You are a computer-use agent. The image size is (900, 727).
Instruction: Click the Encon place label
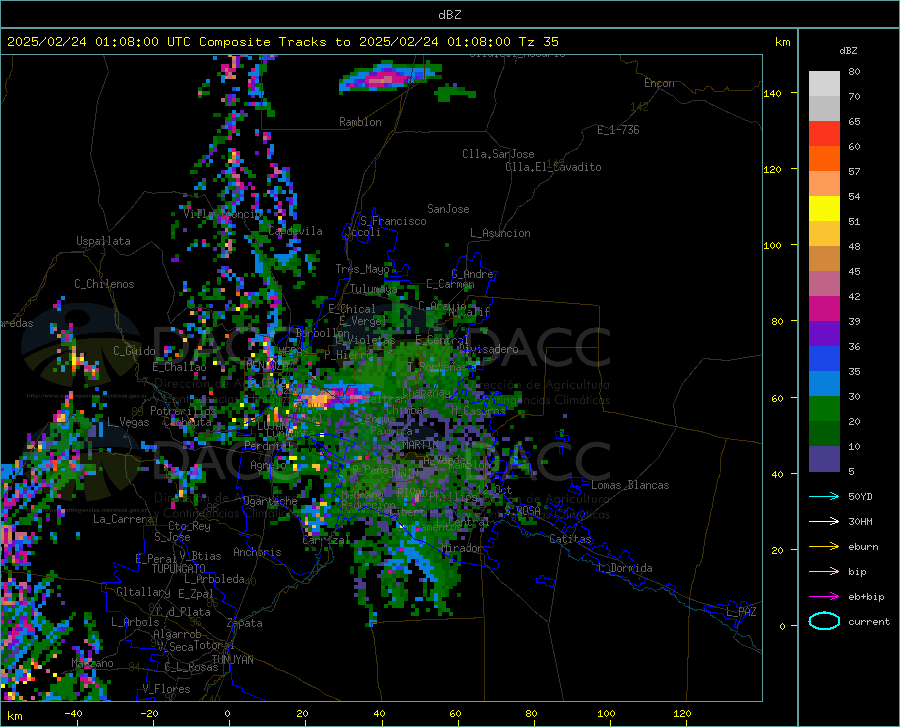pos(659,83)
